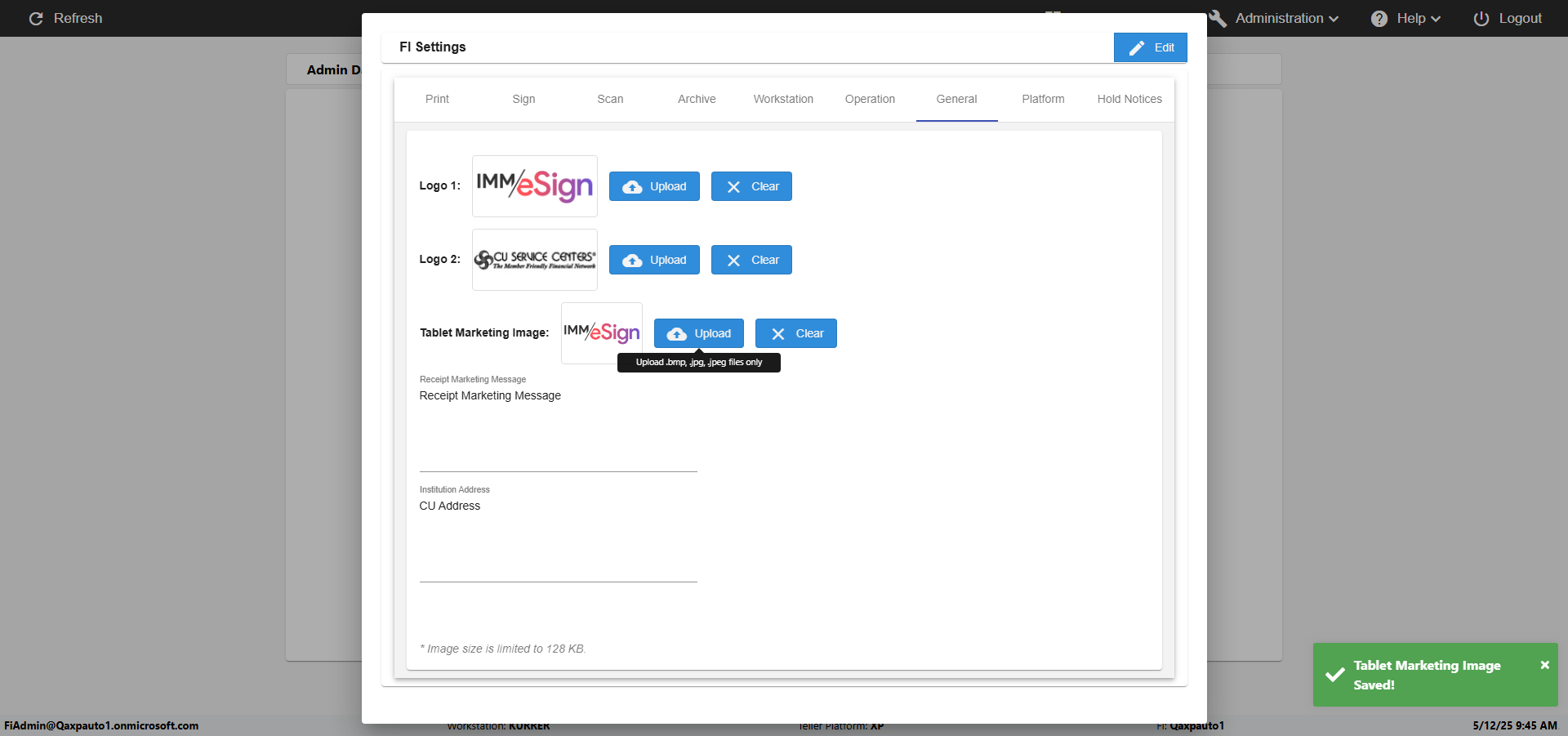Upload an image for Logo 2
Viewport: 1568px width, 736px height.
pyautogui.click(x=654, y=260)
